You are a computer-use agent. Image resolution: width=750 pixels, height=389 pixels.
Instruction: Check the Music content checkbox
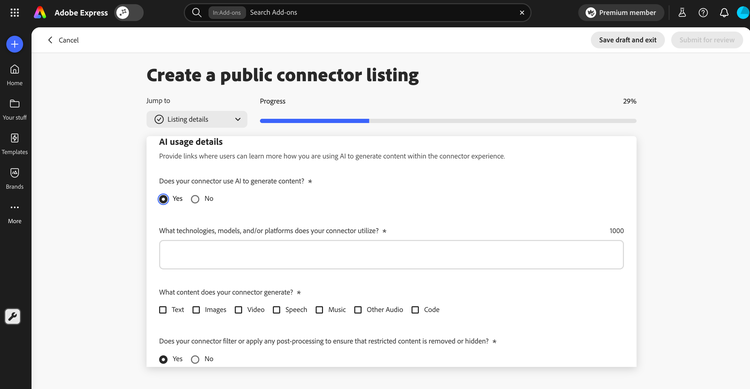tap(320, 310)
